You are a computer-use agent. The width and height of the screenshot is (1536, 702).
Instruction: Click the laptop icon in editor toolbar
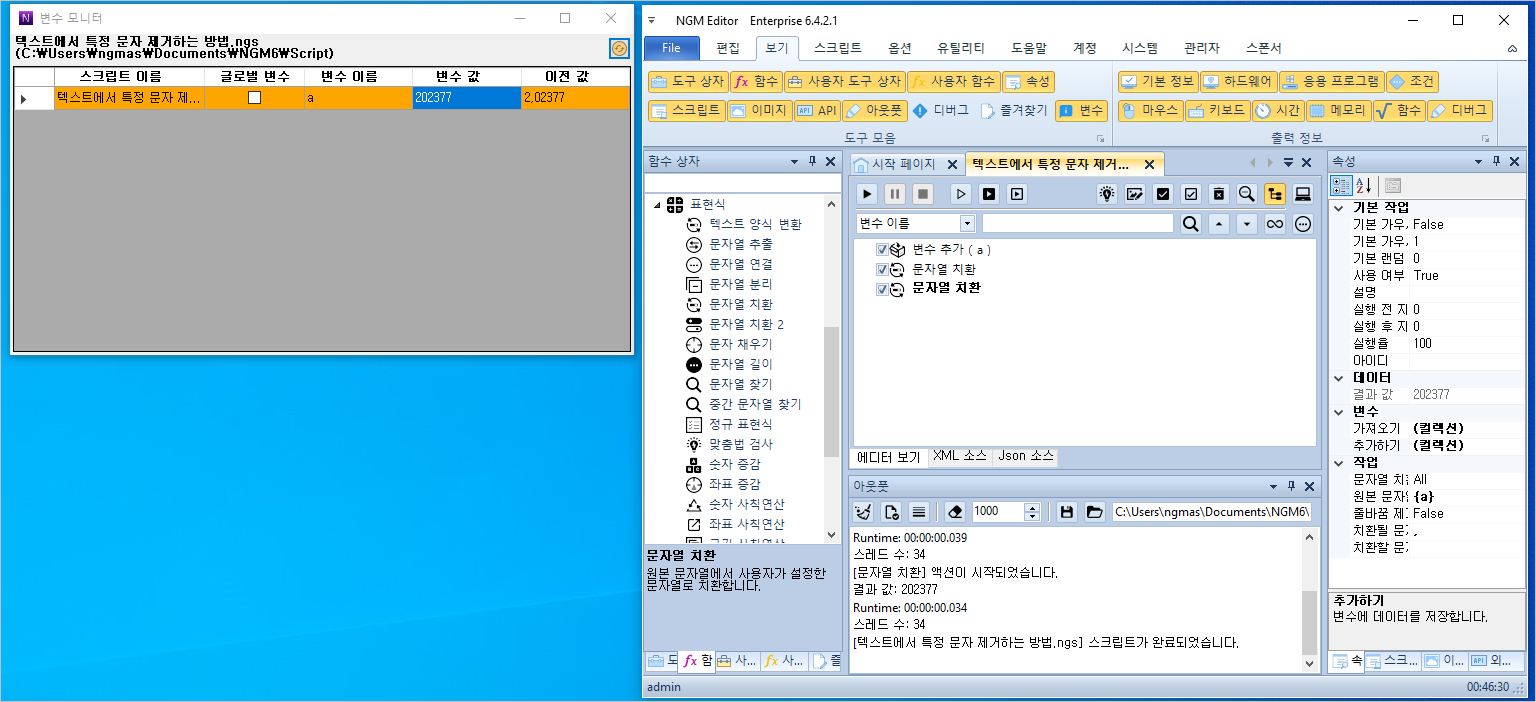pos(1303,194)
